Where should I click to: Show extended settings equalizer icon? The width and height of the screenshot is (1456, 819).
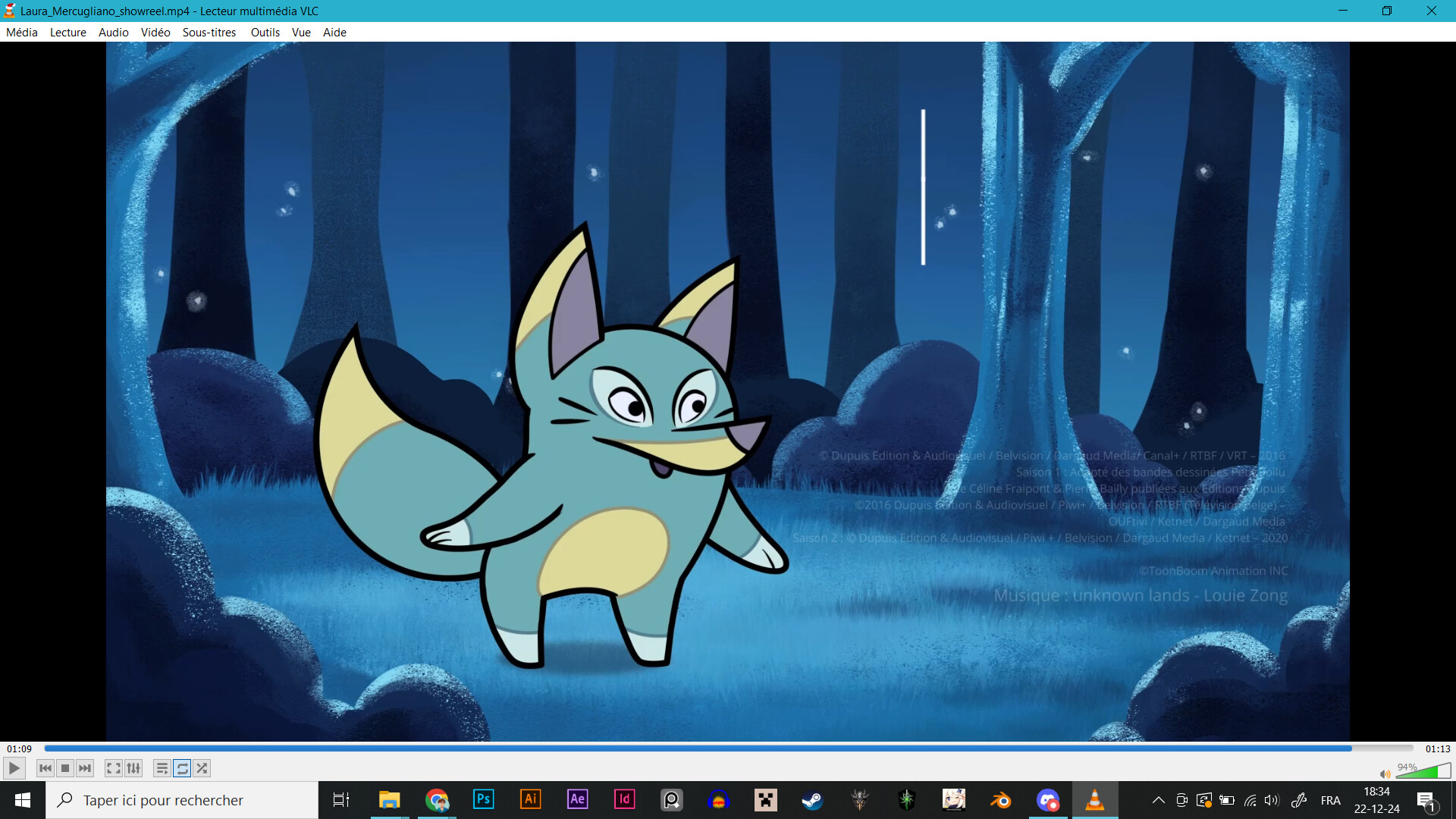133,768
